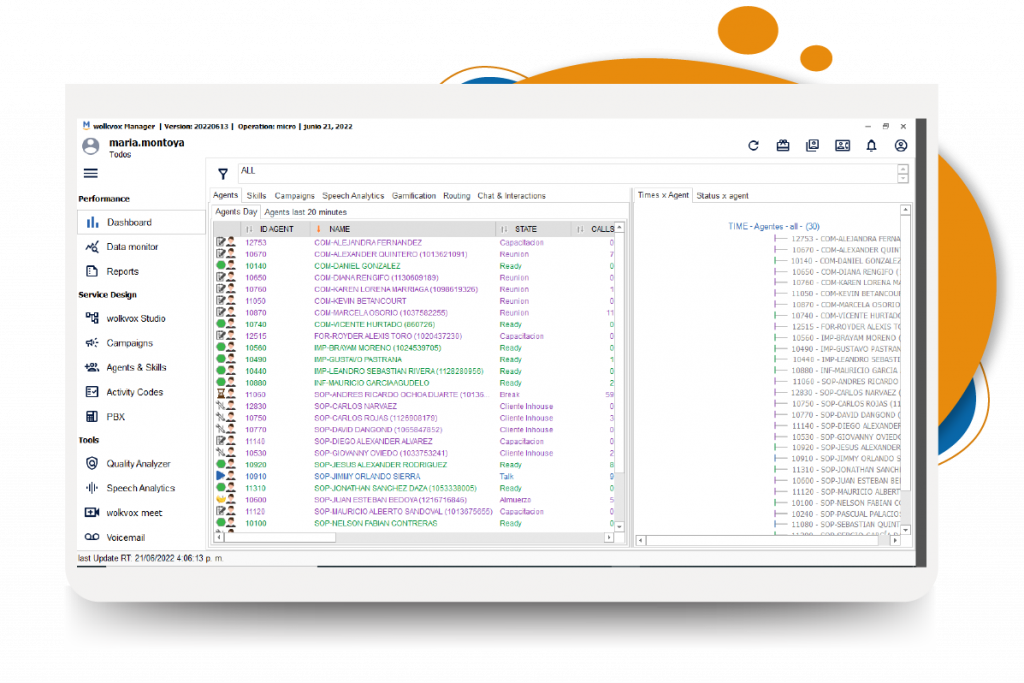Open the Speech Analytics tab above the table

pyautogui.click(x=353, y=196)
